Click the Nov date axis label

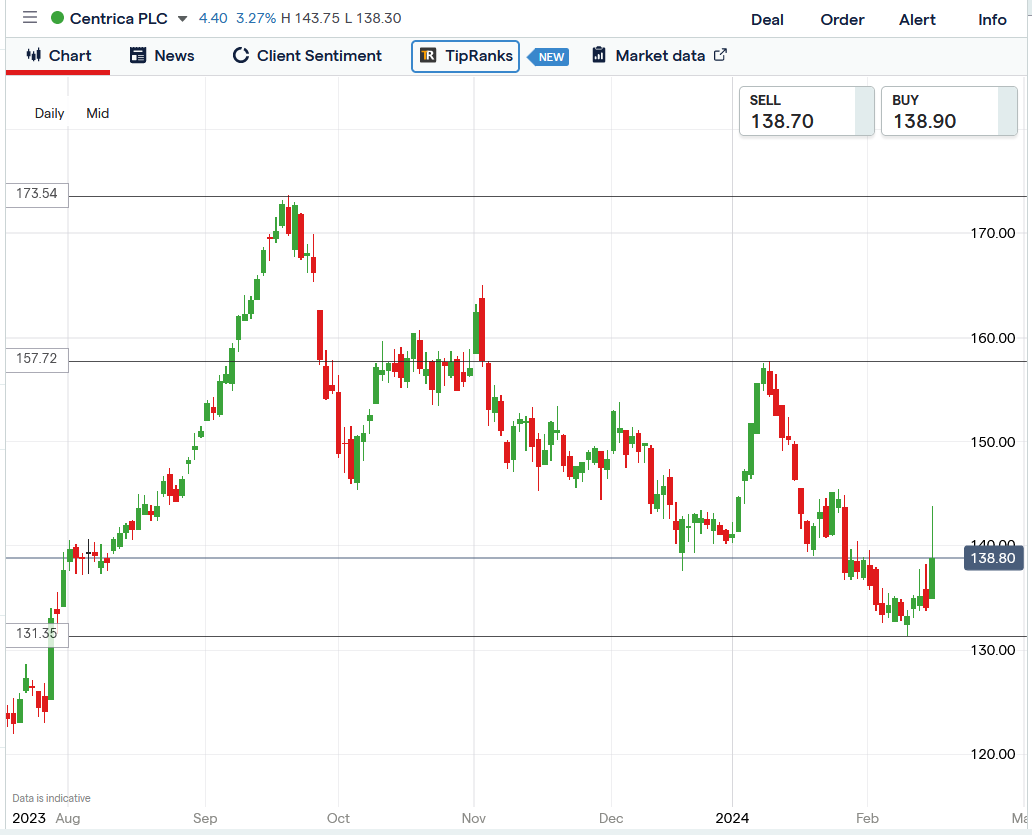point(474,818)
